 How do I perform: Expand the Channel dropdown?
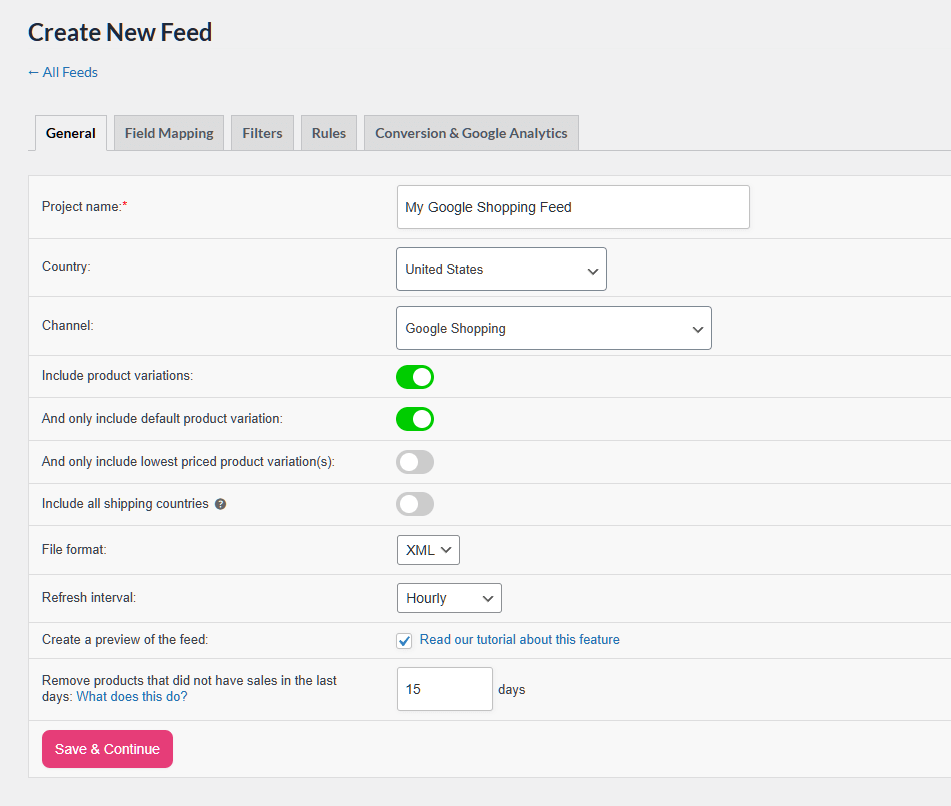[553, 328]
